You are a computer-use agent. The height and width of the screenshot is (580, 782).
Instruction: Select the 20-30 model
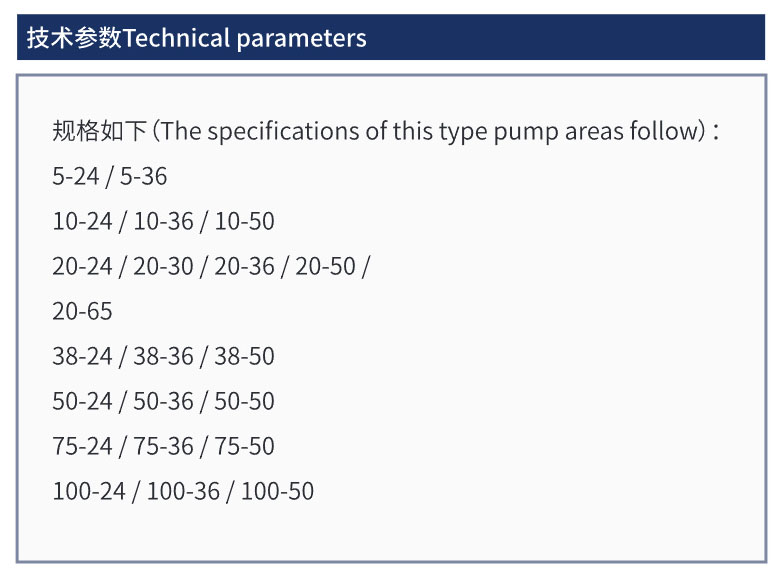tap(163, 267)
